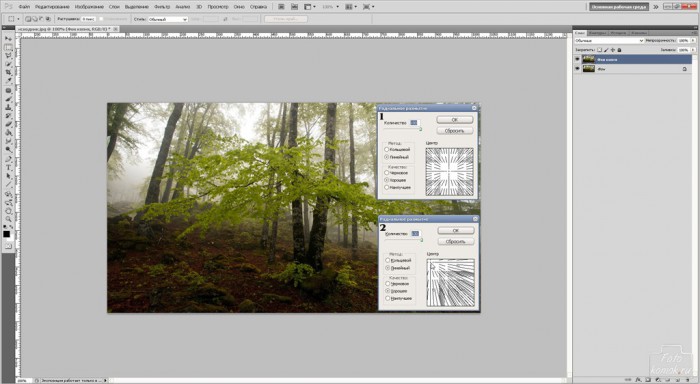Launch Bridge from the application bar
Viewport: 700px width, 384px height.
tap(281, 7)
